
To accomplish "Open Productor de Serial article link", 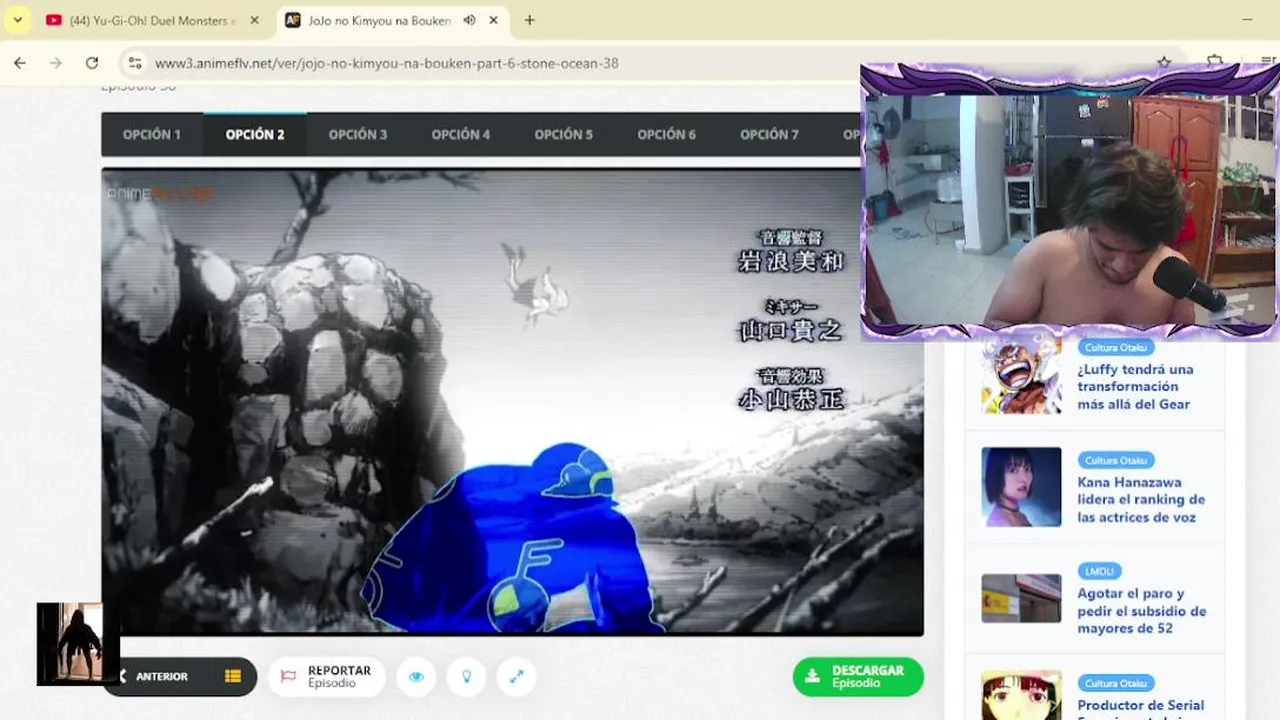I will coord(1141,707).
